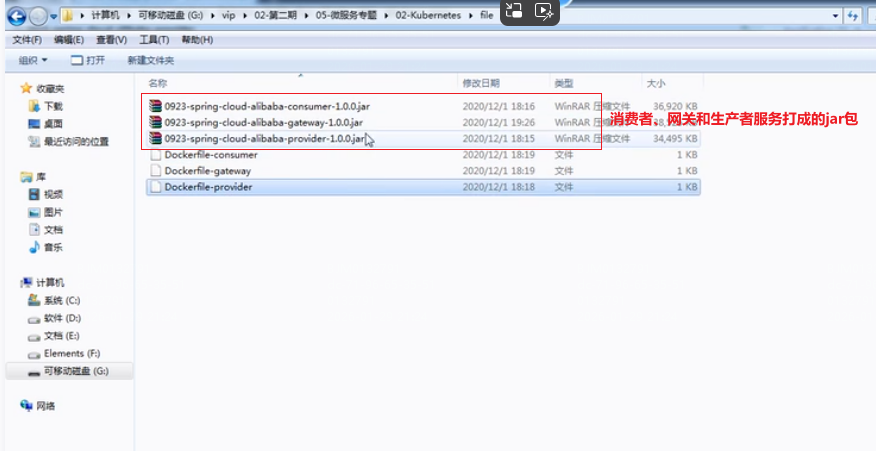Open 网络 in the sidebar

[x=45, y=406]
